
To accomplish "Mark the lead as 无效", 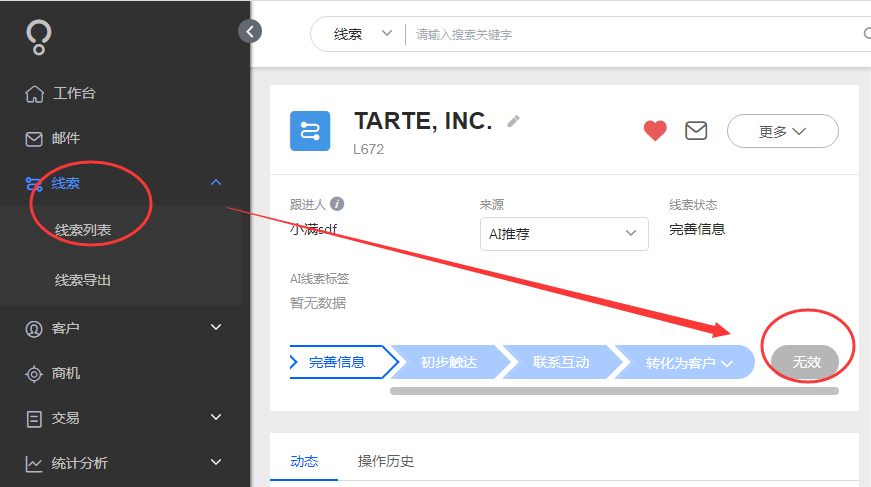I will point(807,363).
